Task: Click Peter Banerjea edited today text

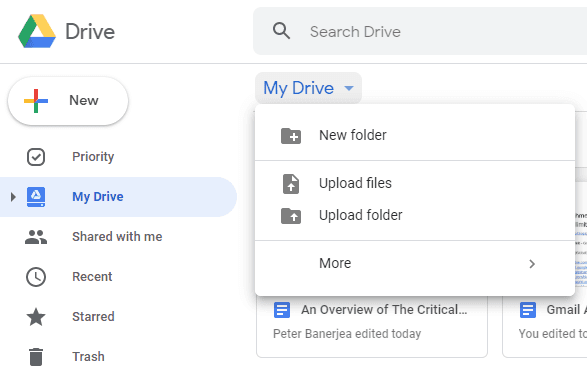Action: point(347,334)
